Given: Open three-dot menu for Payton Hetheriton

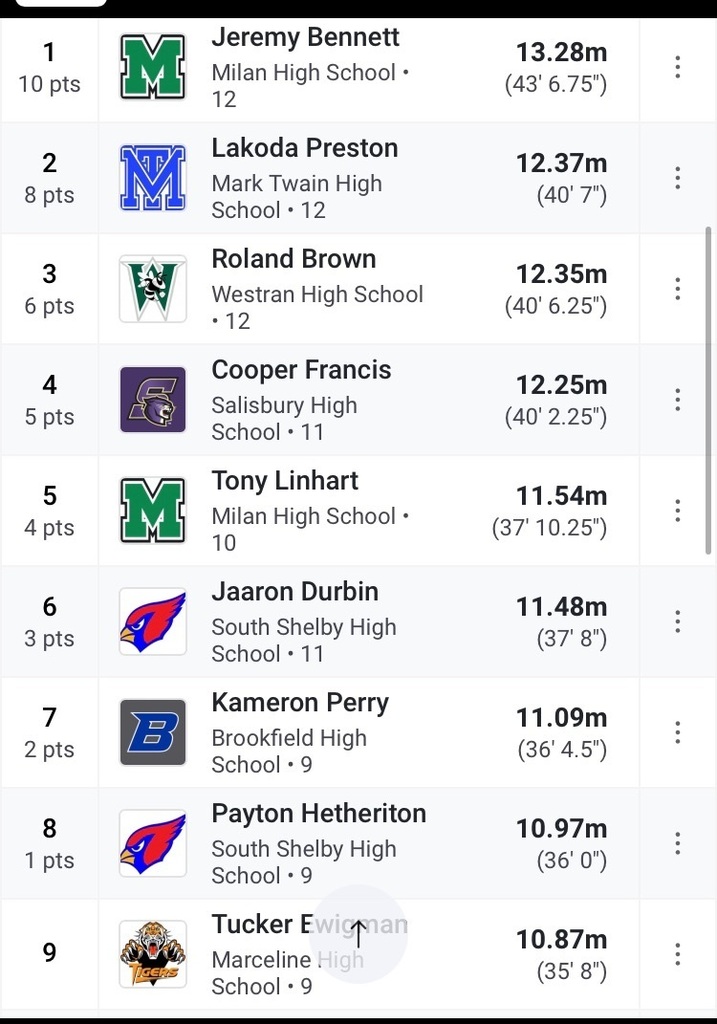Looking at the screenshot, I should (677, 843).
